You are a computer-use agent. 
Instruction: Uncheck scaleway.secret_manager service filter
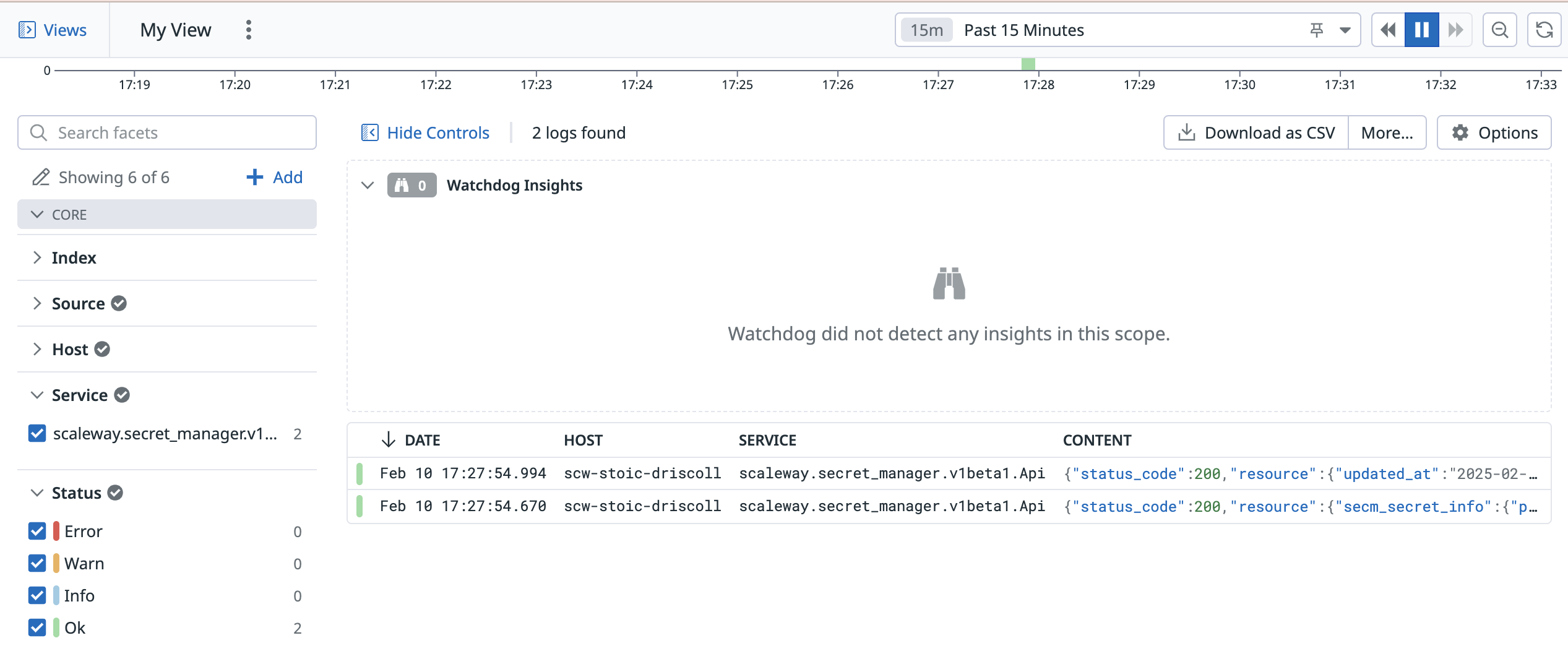[37, 433]
